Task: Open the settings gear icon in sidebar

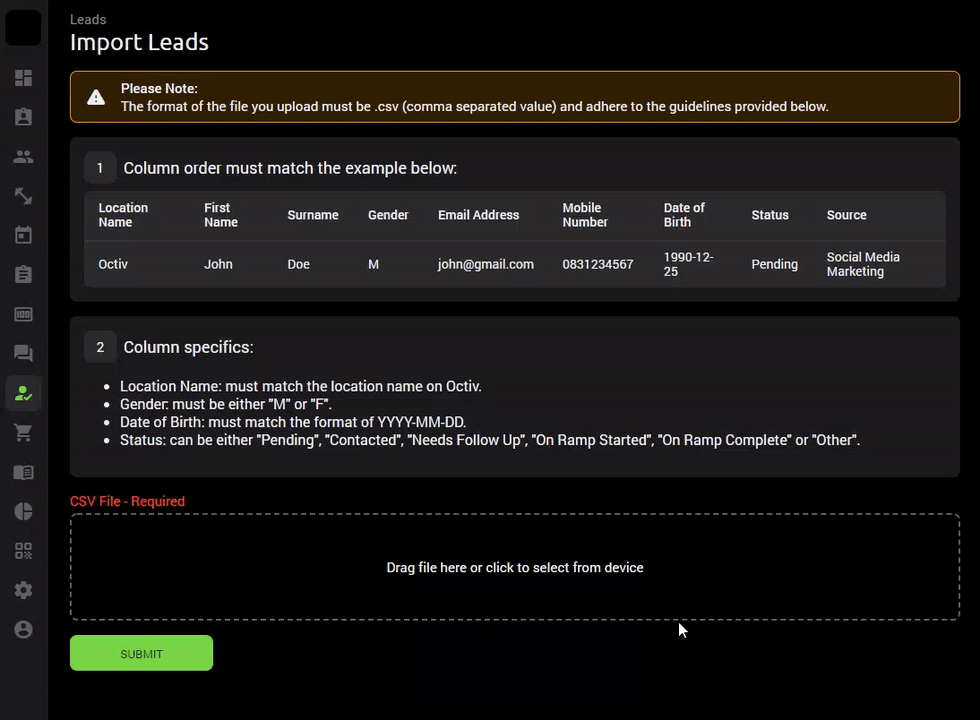Action: 23,590
